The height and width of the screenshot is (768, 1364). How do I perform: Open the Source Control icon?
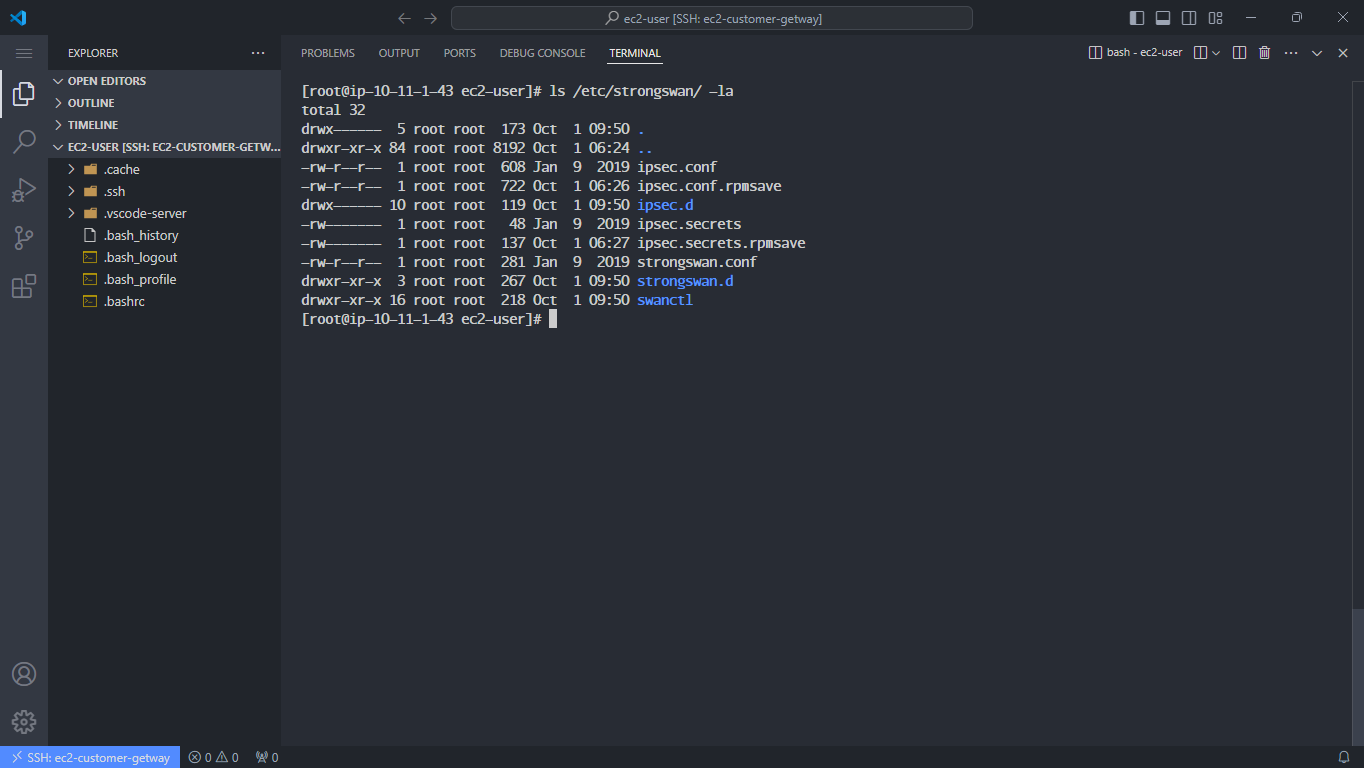click(x=24, y=237)
